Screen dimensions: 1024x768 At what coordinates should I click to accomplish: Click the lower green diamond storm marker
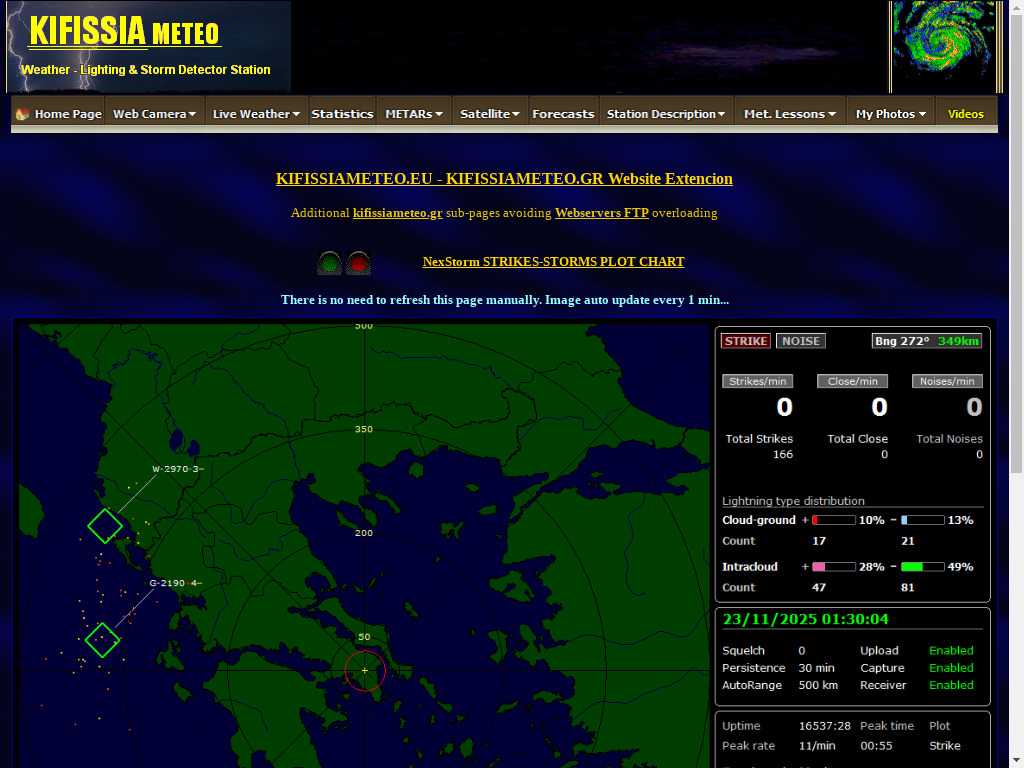pyautogui.click(x=102, y=640)
